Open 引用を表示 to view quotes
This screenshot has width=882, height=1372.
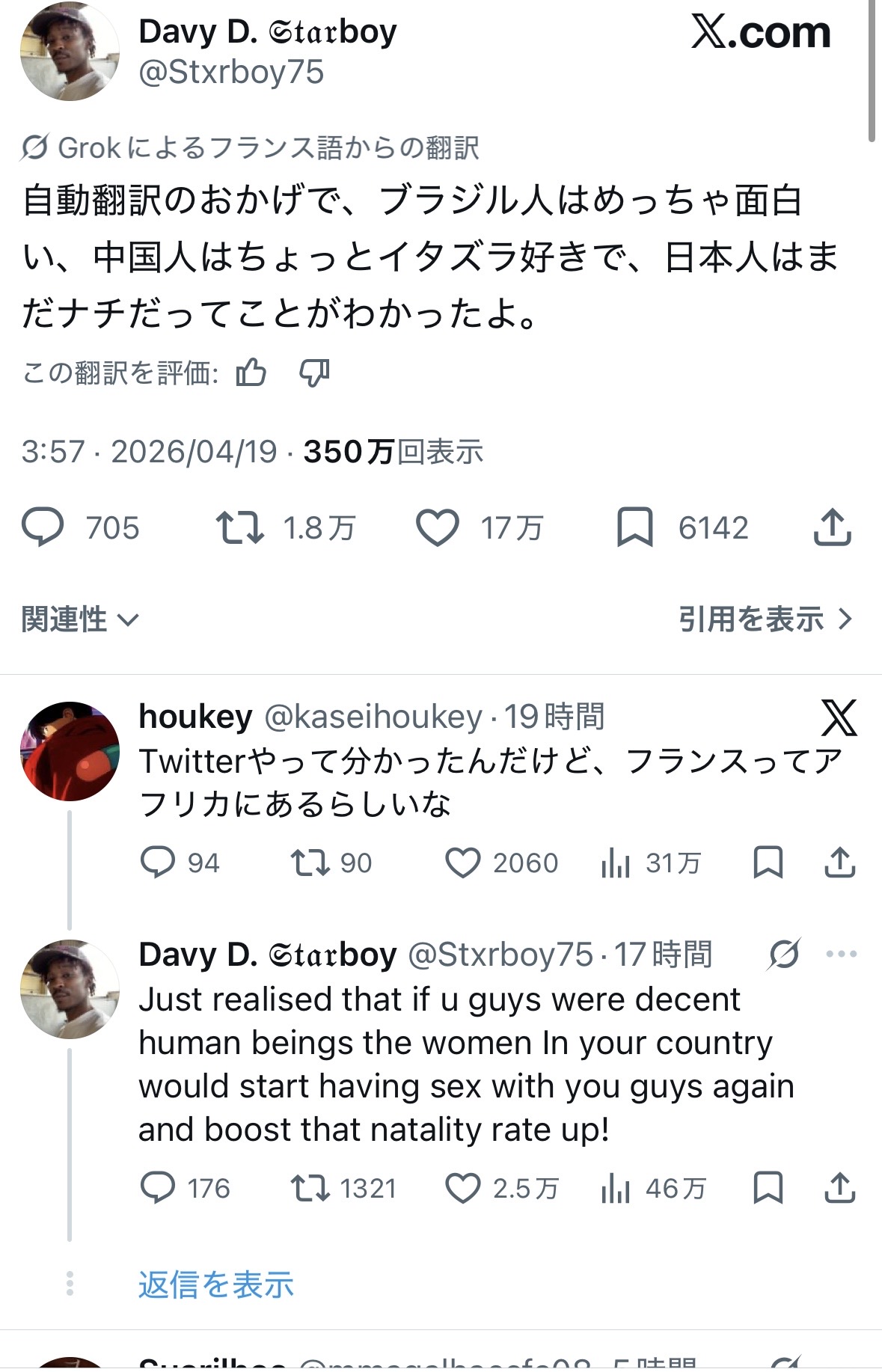click(x=765, y=619)
